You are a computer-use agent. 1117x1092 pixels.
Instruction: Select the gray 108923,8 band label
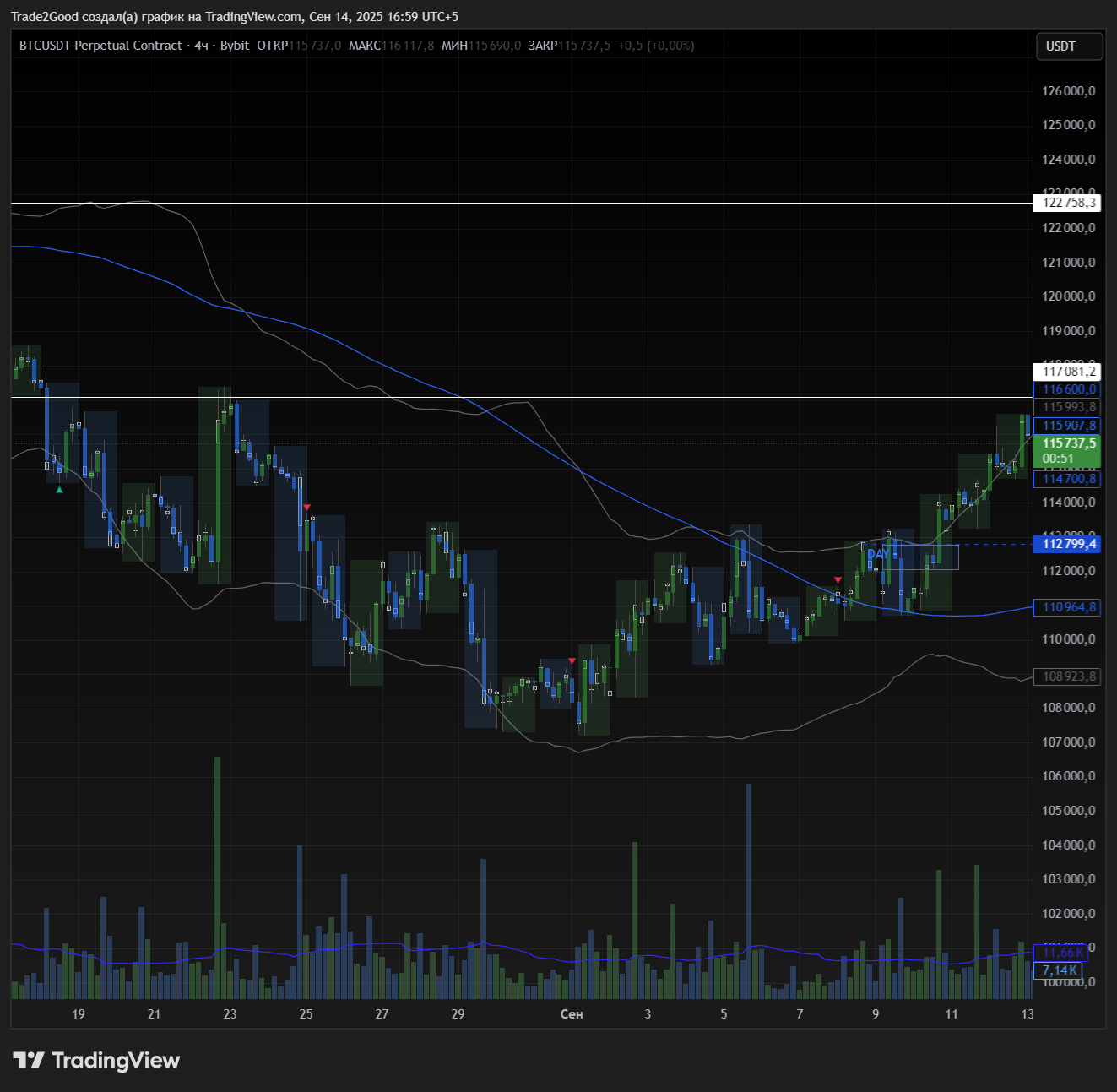1067,676
